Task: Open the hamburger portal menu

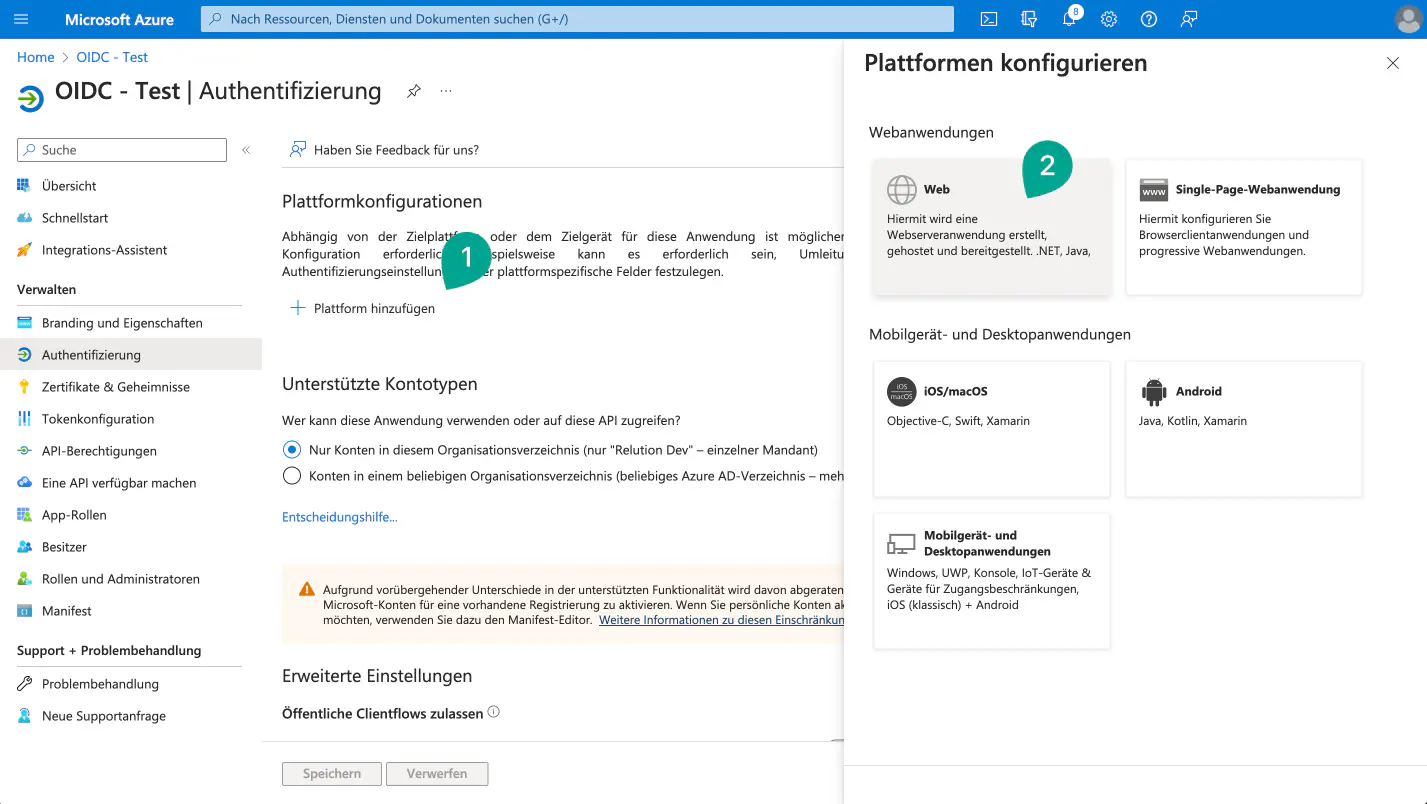Action: coord(21,19)
